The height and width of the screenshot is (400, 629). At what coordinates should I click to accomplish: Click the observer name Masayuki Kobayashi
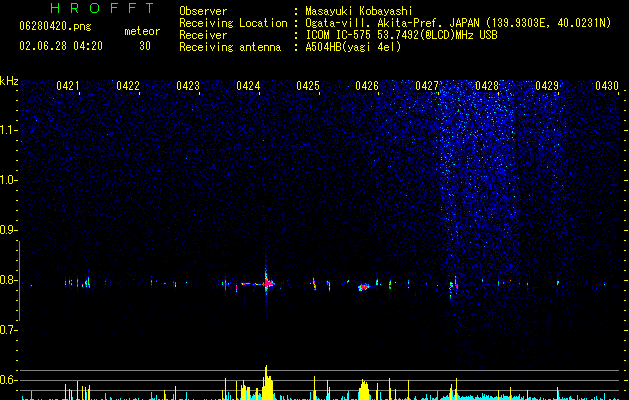[359, 11]
